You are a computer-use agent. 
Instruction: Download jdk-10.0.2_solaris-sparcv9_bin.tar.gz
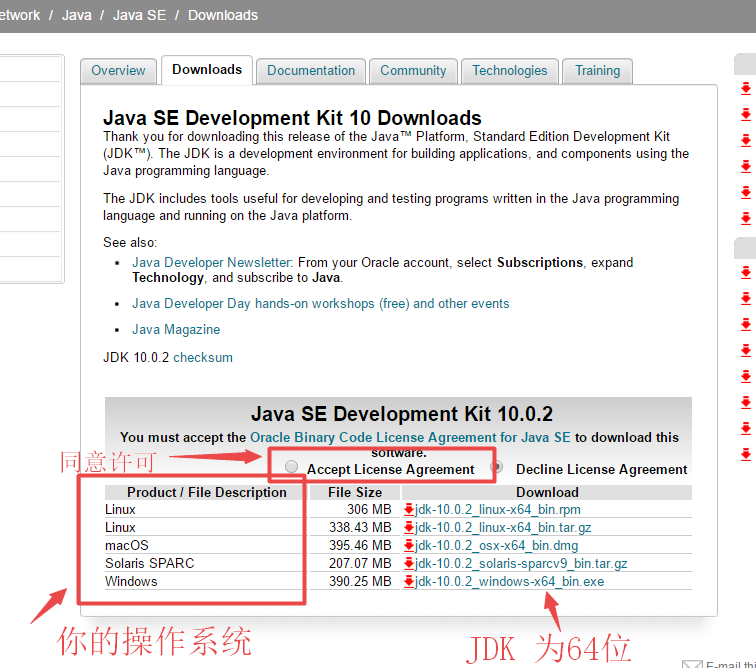[521, 563]
